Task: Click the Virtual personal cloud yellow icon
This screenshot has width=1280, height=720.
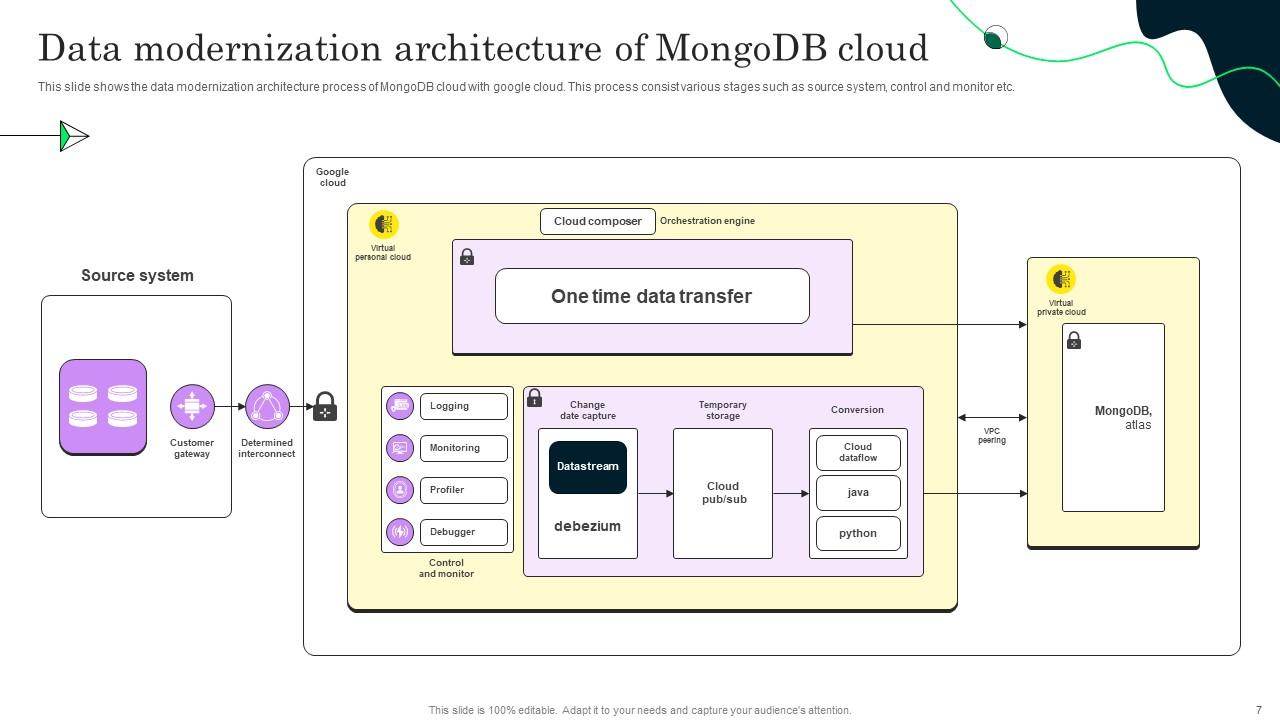Action: [x=383, y=223]
